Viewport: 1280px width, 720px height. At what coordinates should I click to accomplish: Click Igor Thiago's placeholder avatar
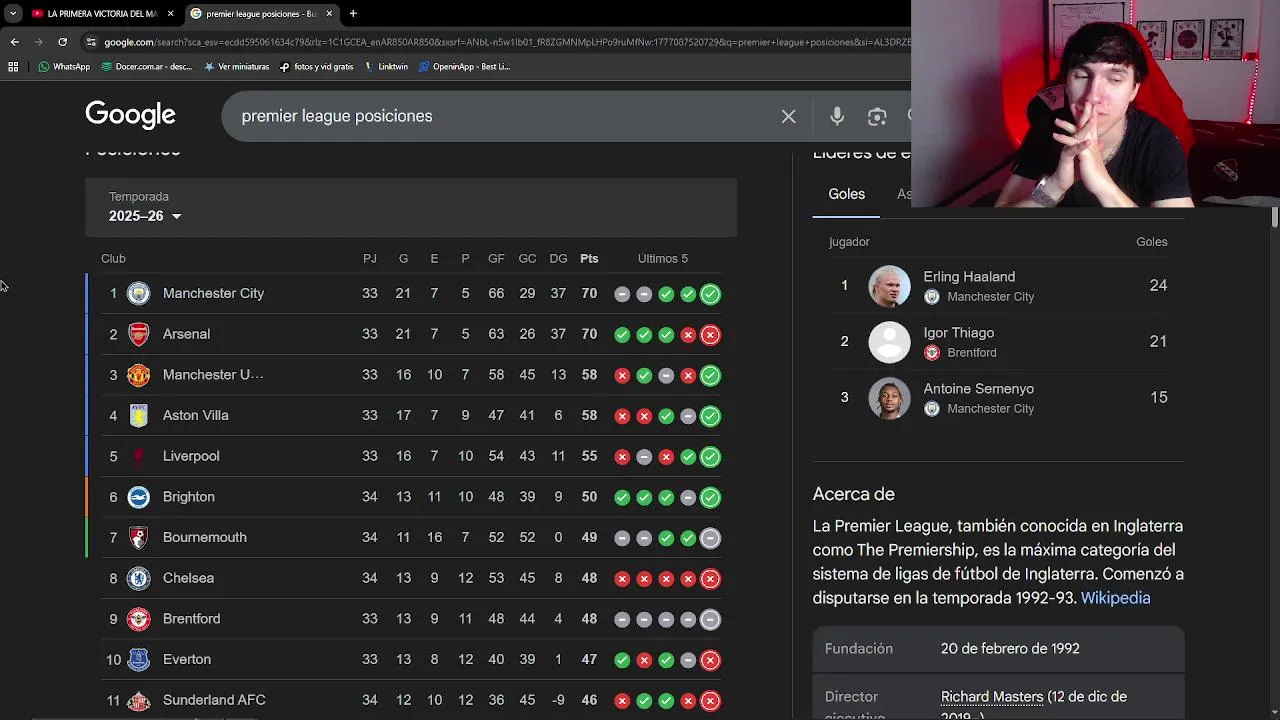coord(889,342)
